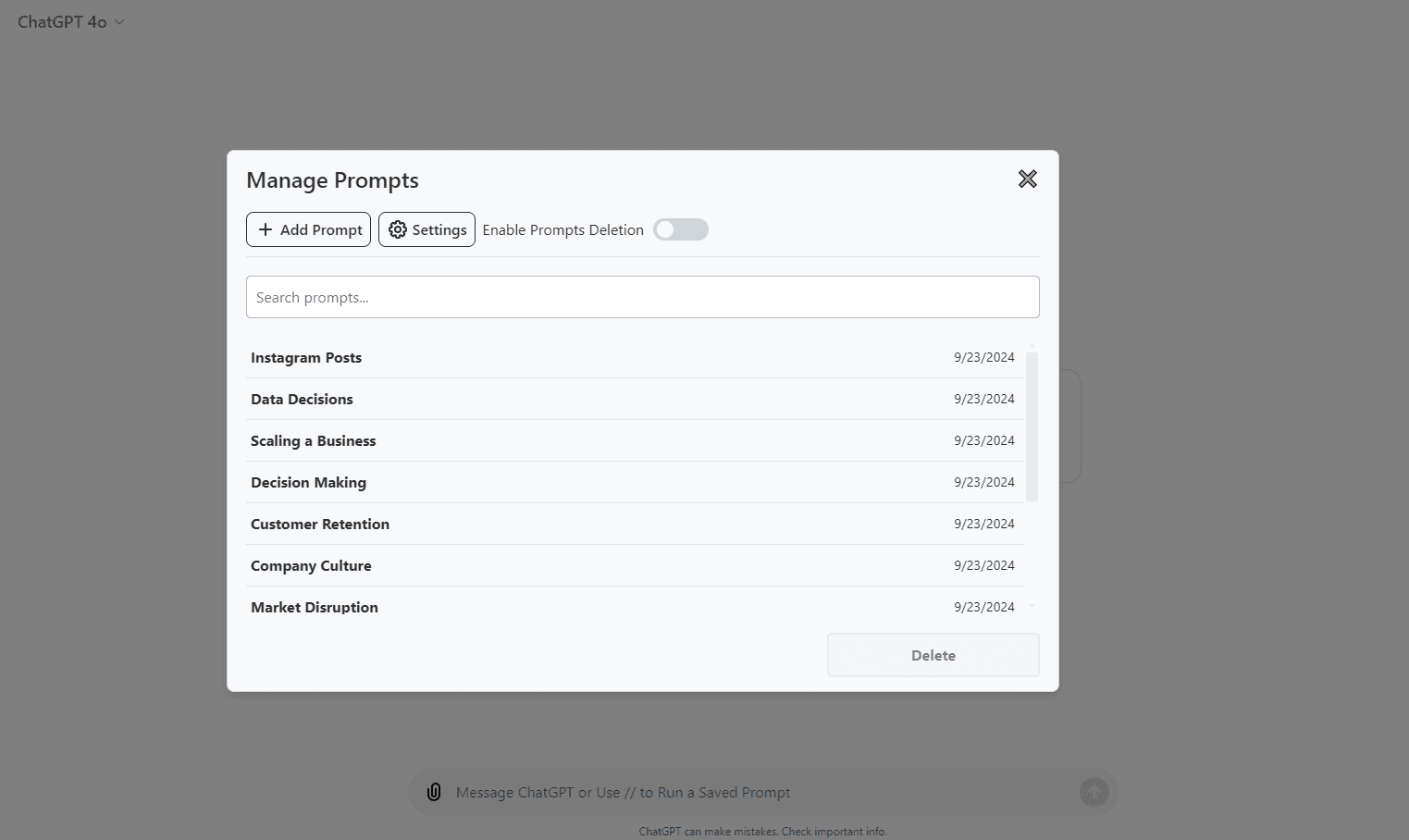
Task: Click the Settings button label
Action: (x=439, y=229)
